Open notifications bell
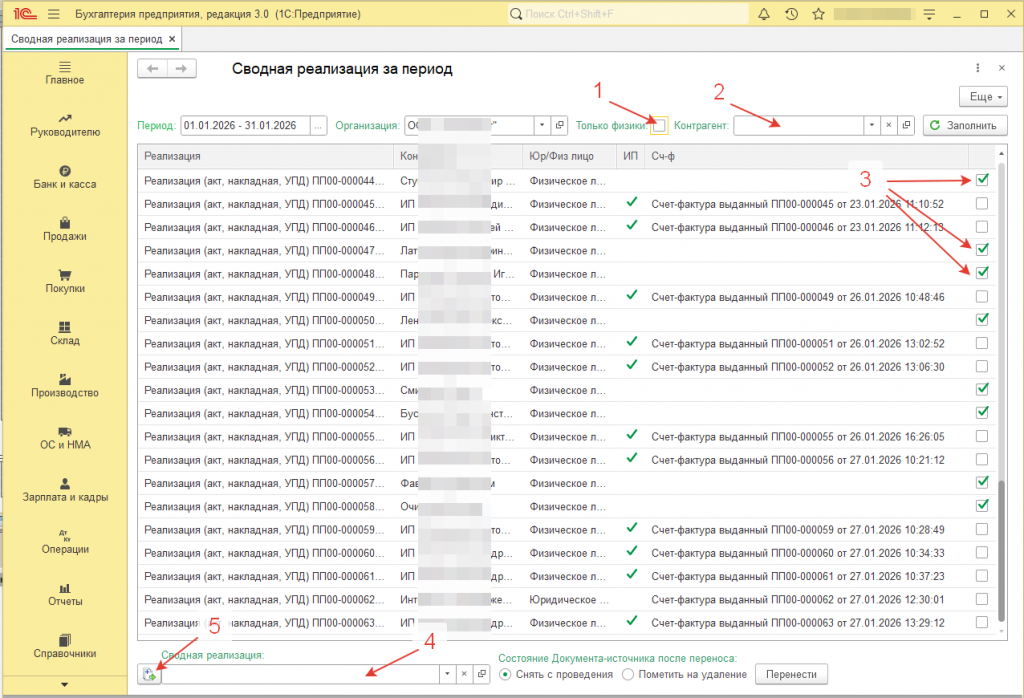This screenshot has height=698, width=1024. click(x=763, y=14)
